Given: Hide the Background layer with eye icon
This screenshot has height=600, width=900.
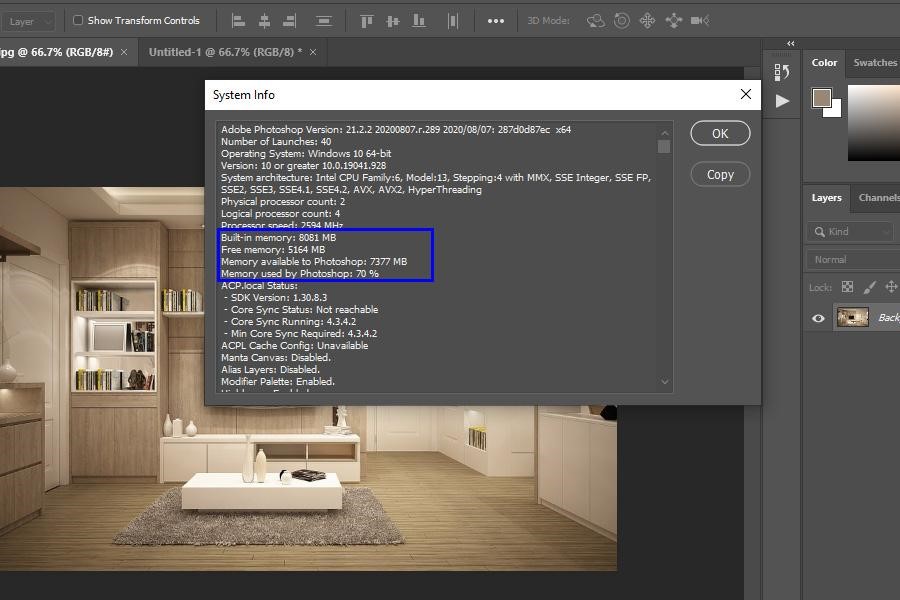Looking at the screenshot, I should coord(818,318).
